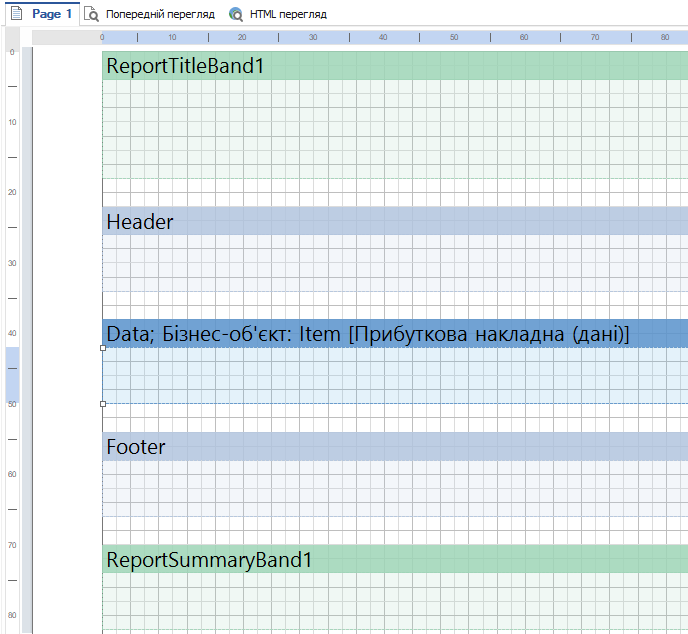Click the HTML перегляд globe icon
The height and width of the screenshot is (634, 688).
(236, 15)
